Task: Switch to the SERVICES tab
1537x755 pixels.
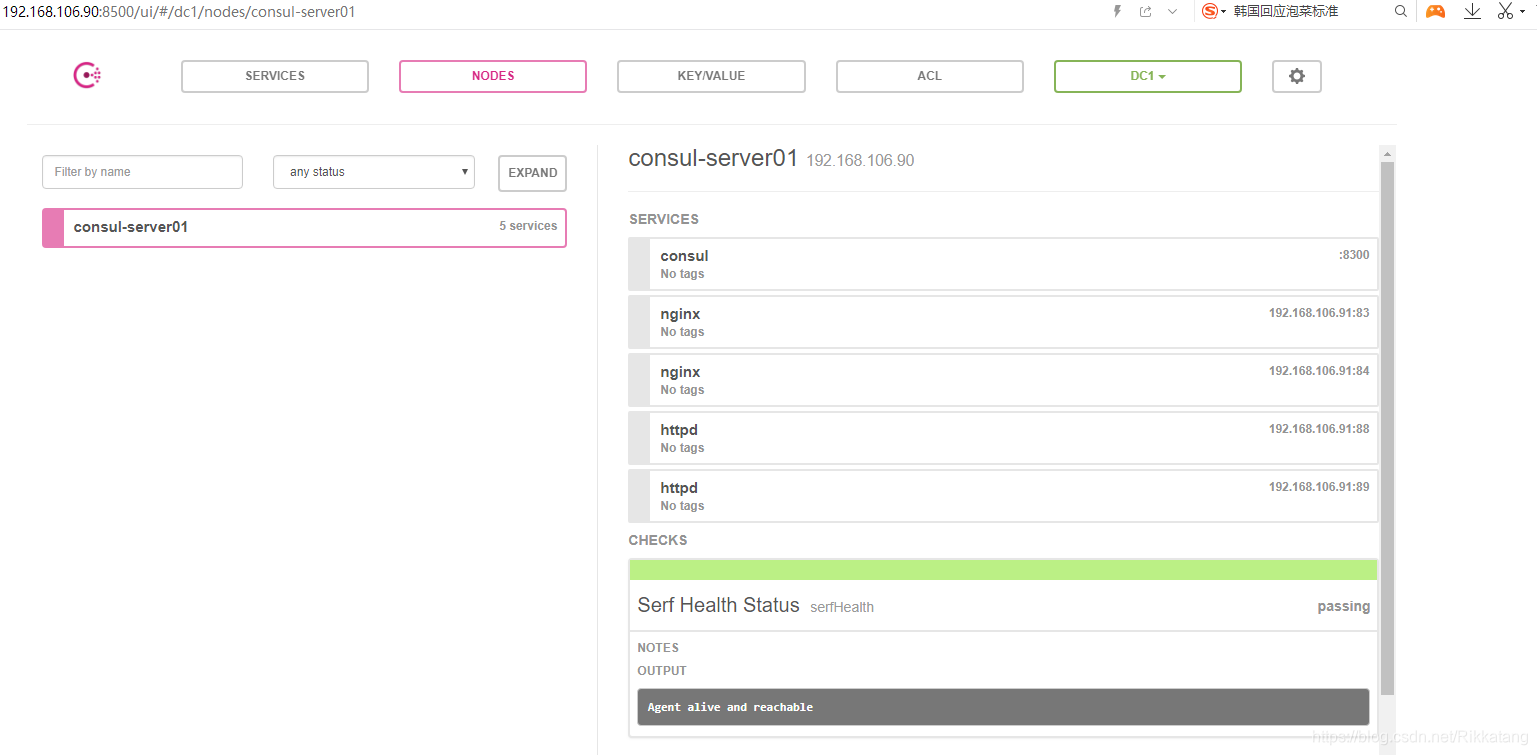Action: click(275, 76)
